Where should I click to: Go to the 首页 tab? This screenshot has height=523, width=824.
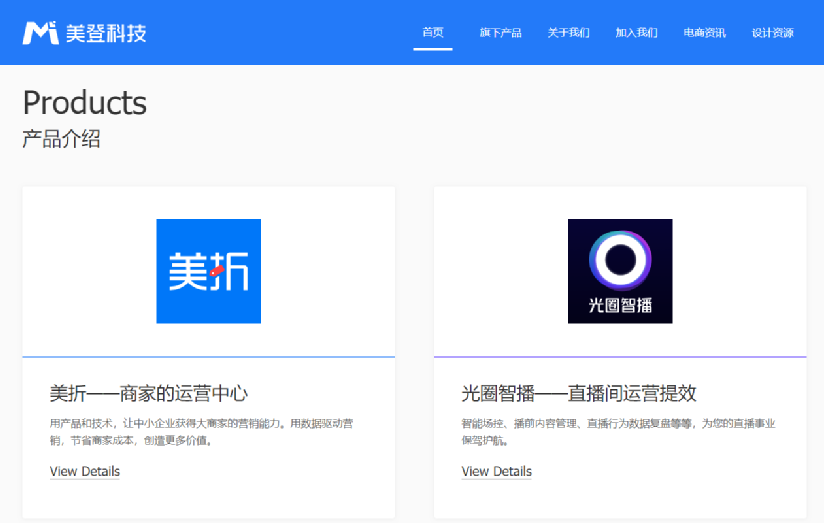pos(433,32)
